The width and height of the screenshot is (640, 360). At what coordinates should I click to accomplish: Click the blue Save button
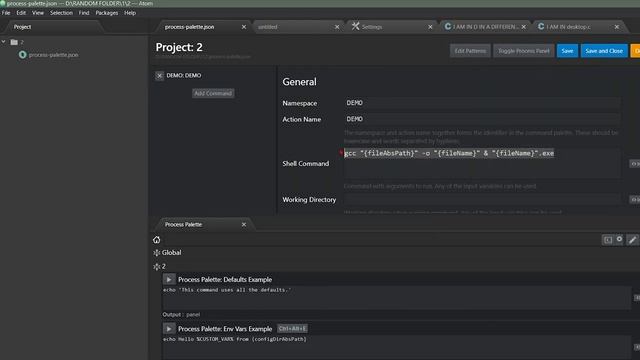(x=567, y=51)
